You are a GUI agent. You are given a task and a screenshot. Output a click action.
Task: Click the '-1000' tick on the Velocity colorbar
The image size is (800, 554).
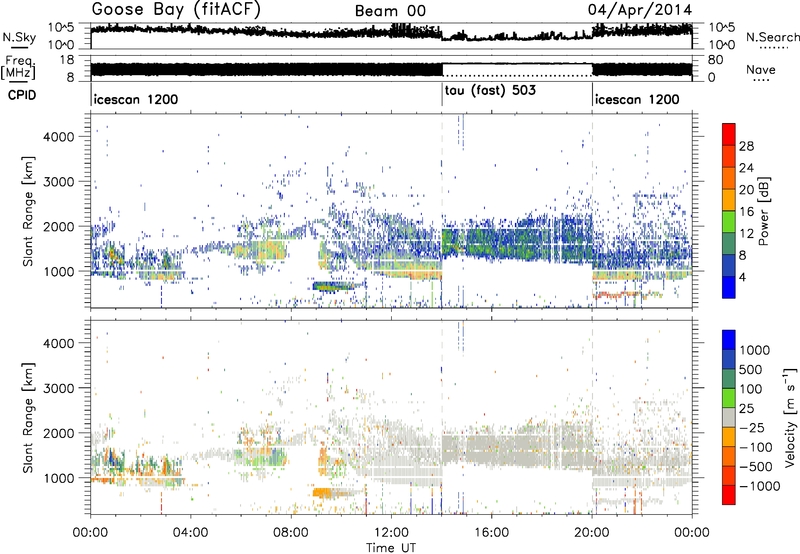[x=759, y=486]
